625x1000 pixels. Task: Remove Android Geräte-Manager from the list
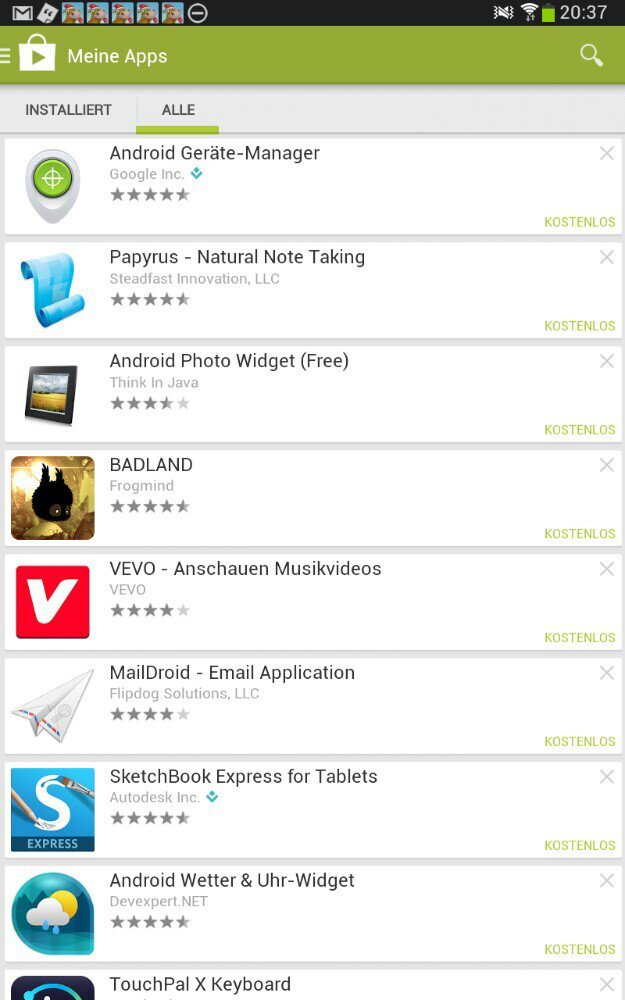[607, 153]
